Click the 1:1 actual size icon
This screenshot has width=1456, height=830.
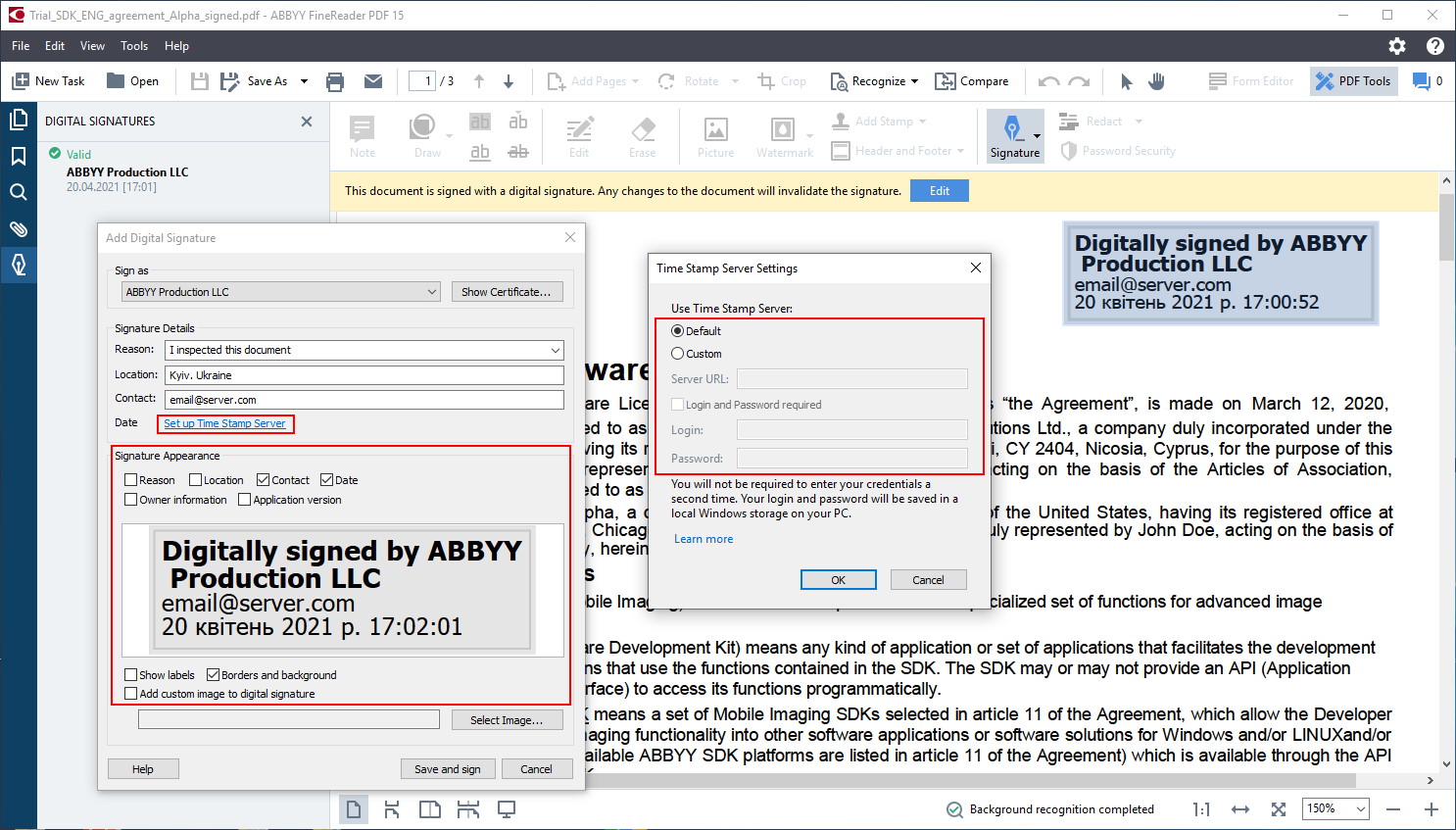tap(1201, 809)
